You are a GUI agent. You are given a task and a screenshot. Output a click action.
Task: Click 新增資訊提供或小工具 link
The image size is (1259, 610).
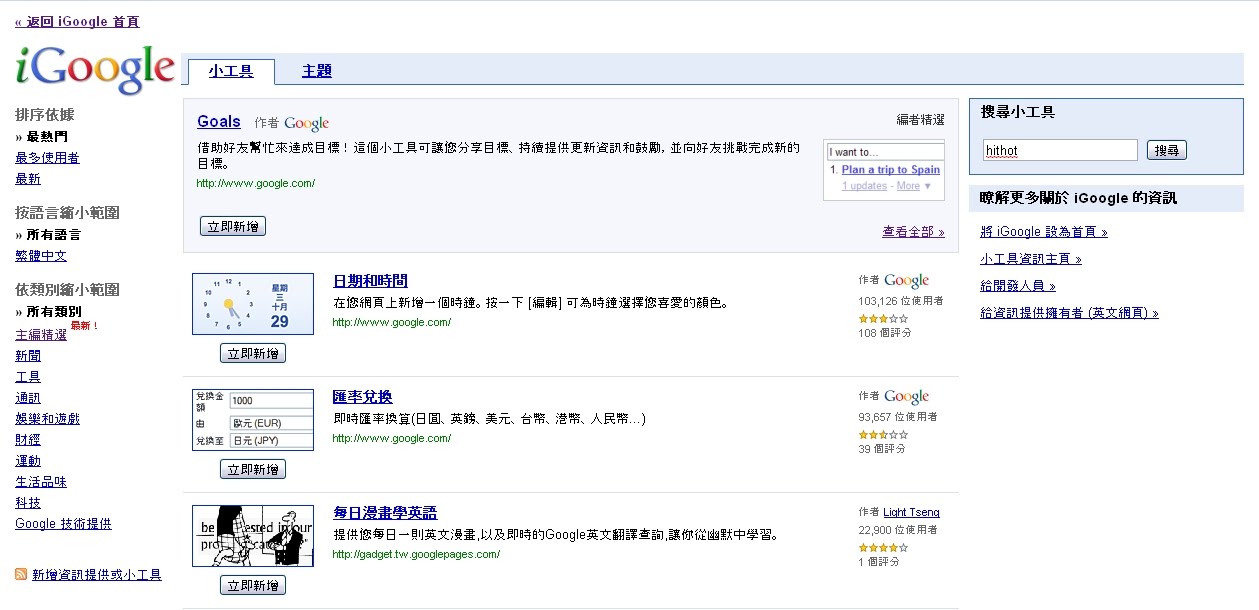point(96,574)
